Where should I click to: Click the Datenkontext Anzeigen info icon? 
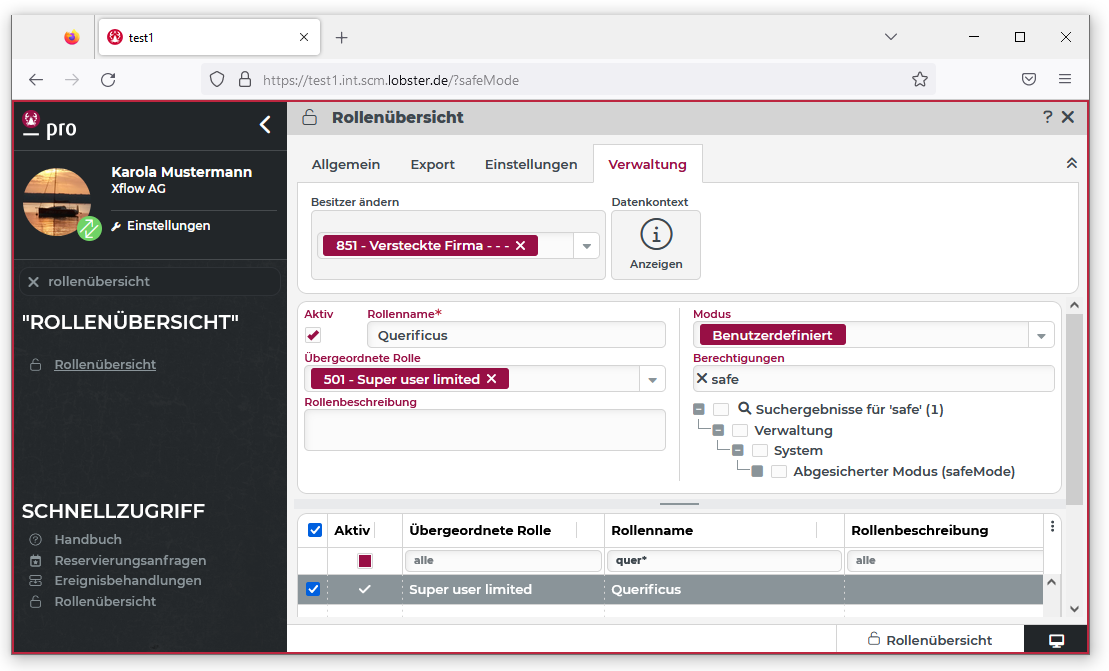(x=656, y=235)
